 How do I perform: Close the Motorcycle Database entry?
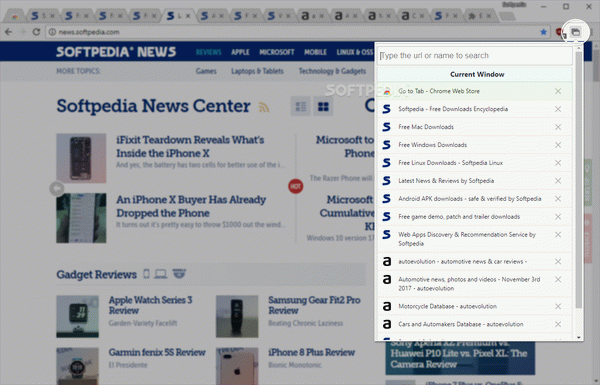point(558,306)
